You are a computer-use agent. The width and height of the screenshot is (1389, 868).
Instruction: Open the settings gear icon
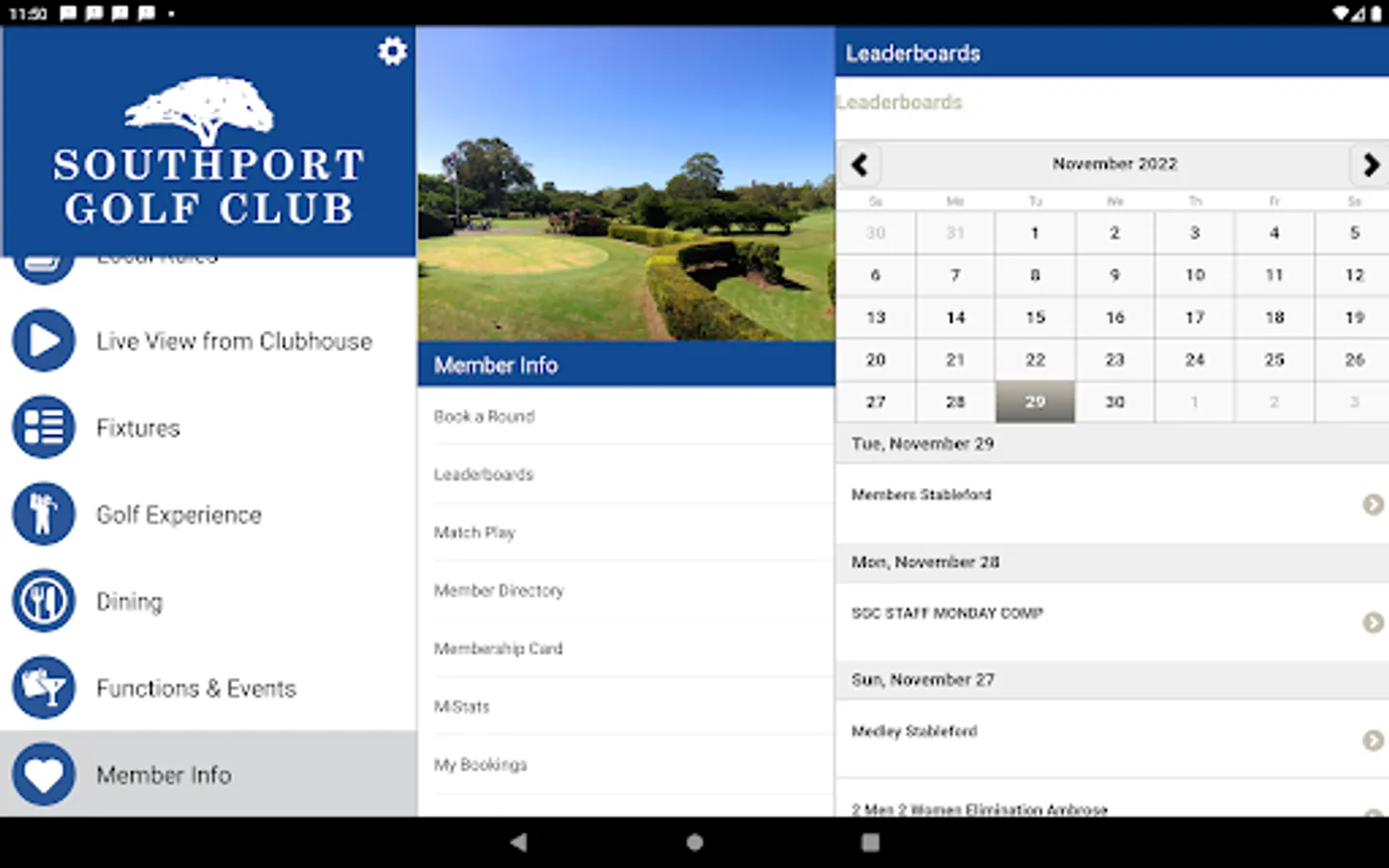[392, 51]
